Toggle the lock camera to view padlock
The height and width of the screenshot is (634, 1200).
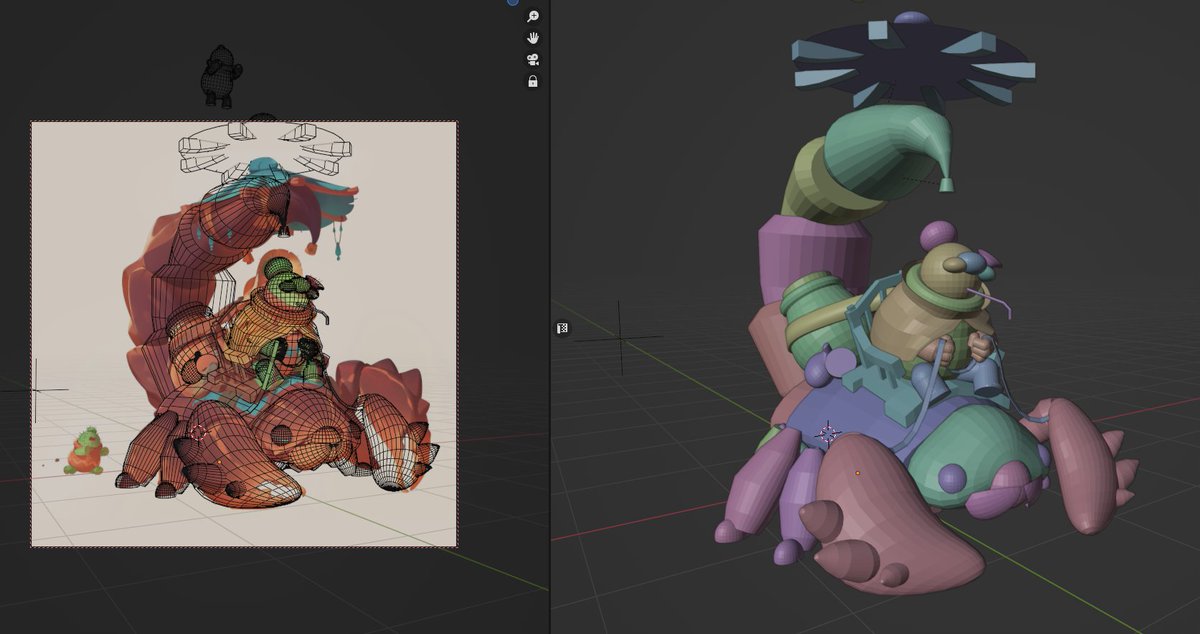(533, 81)
